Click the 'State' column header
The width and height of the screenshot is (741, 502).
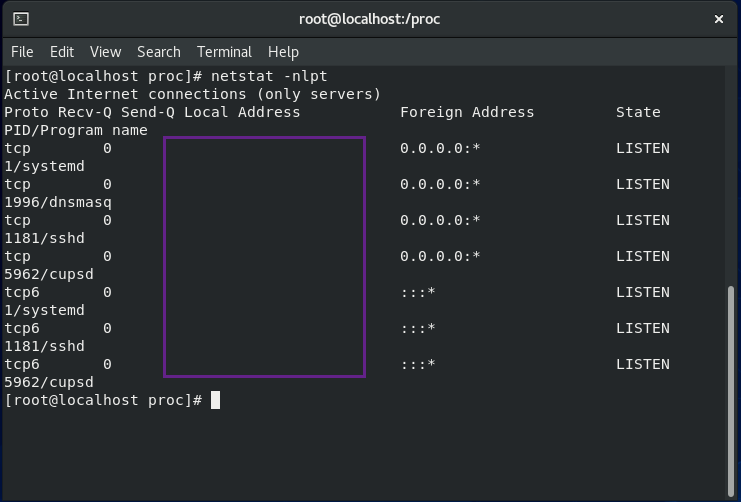638,112
